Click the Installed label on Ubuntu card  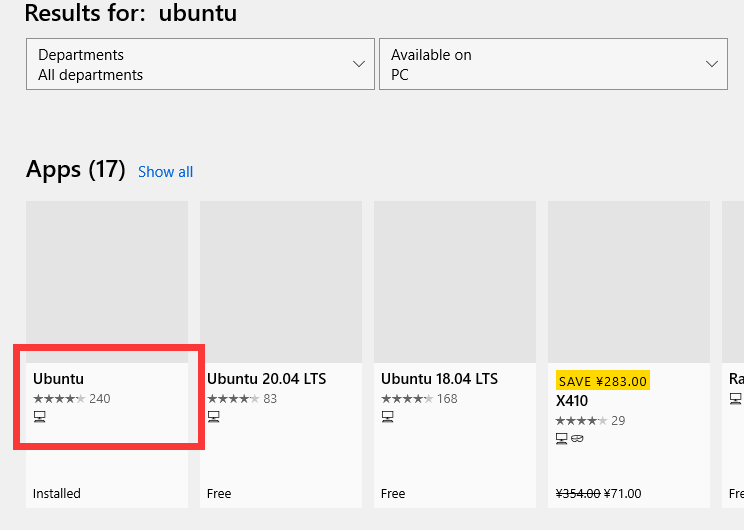click(x=57, y=493)
